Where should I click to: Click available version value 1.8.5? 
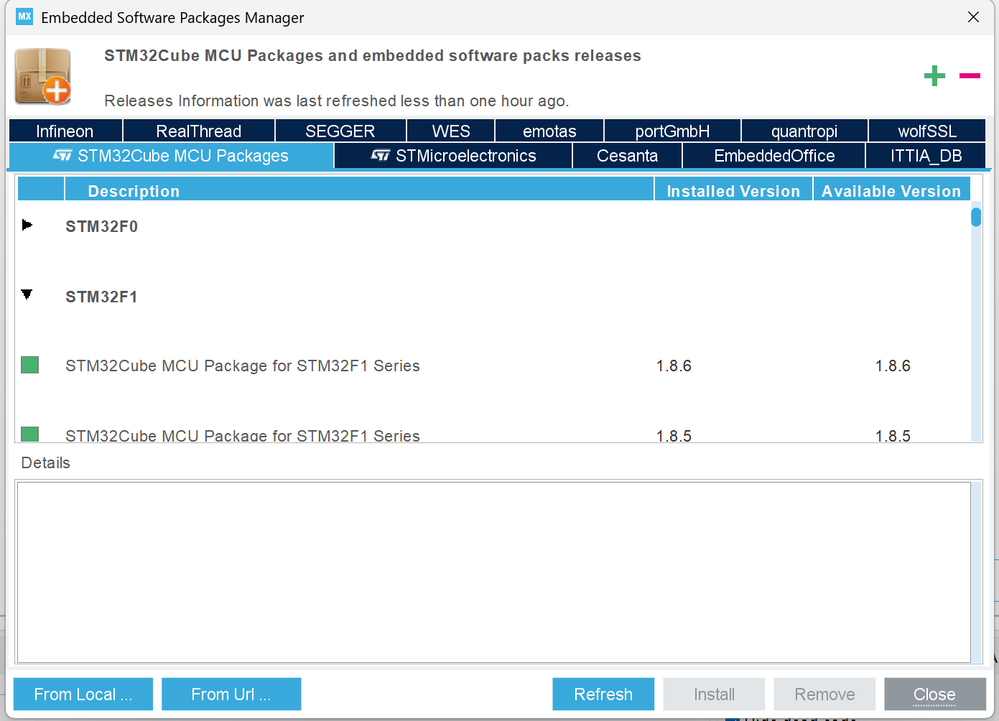coord(893,436)
